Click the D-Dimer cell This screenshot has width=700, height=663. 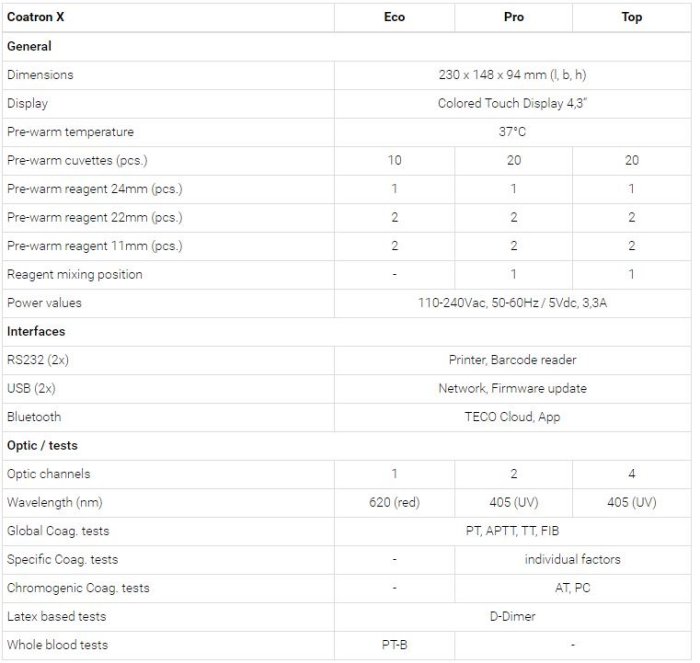coord(512,616)
